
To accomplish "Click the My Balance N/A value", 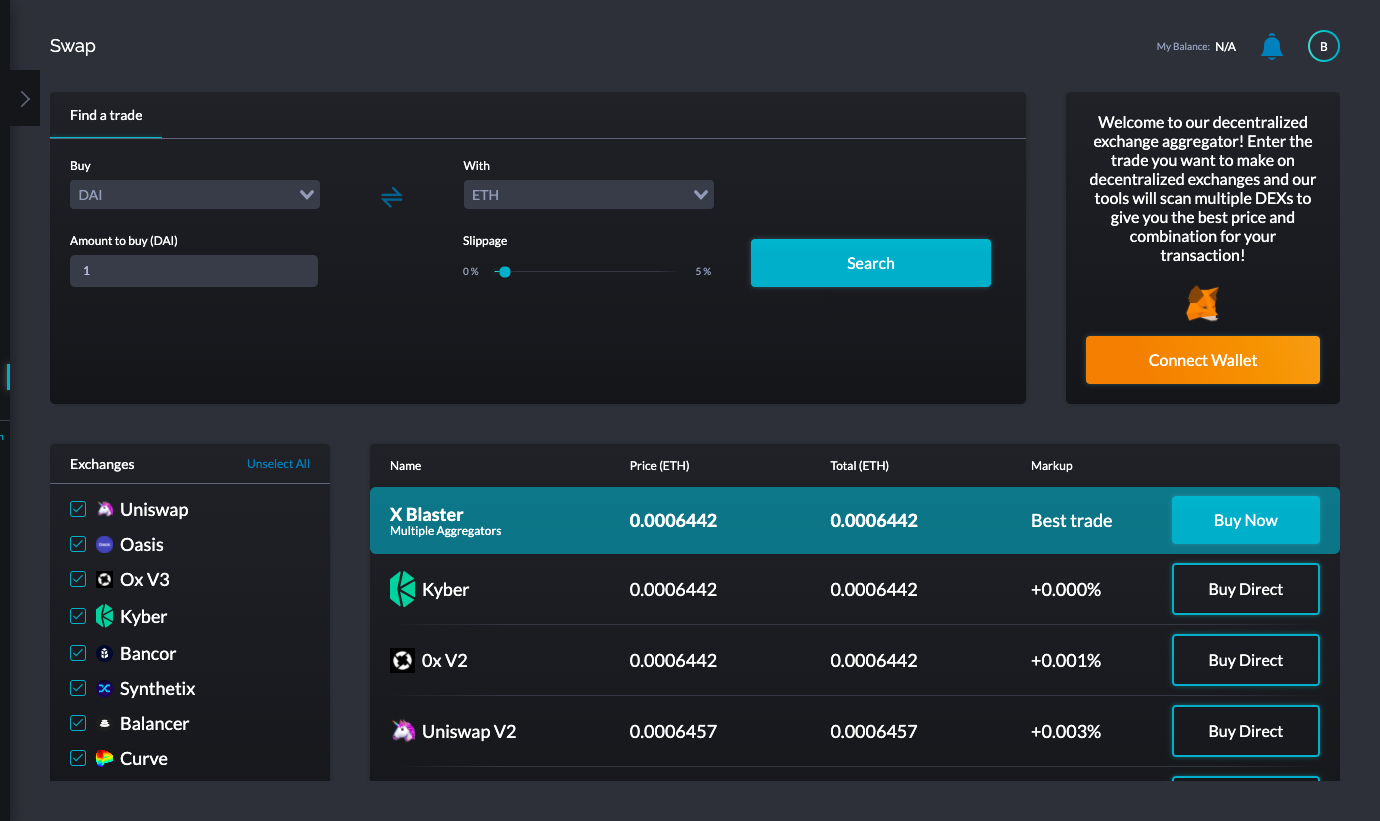I will (1226, 47).
